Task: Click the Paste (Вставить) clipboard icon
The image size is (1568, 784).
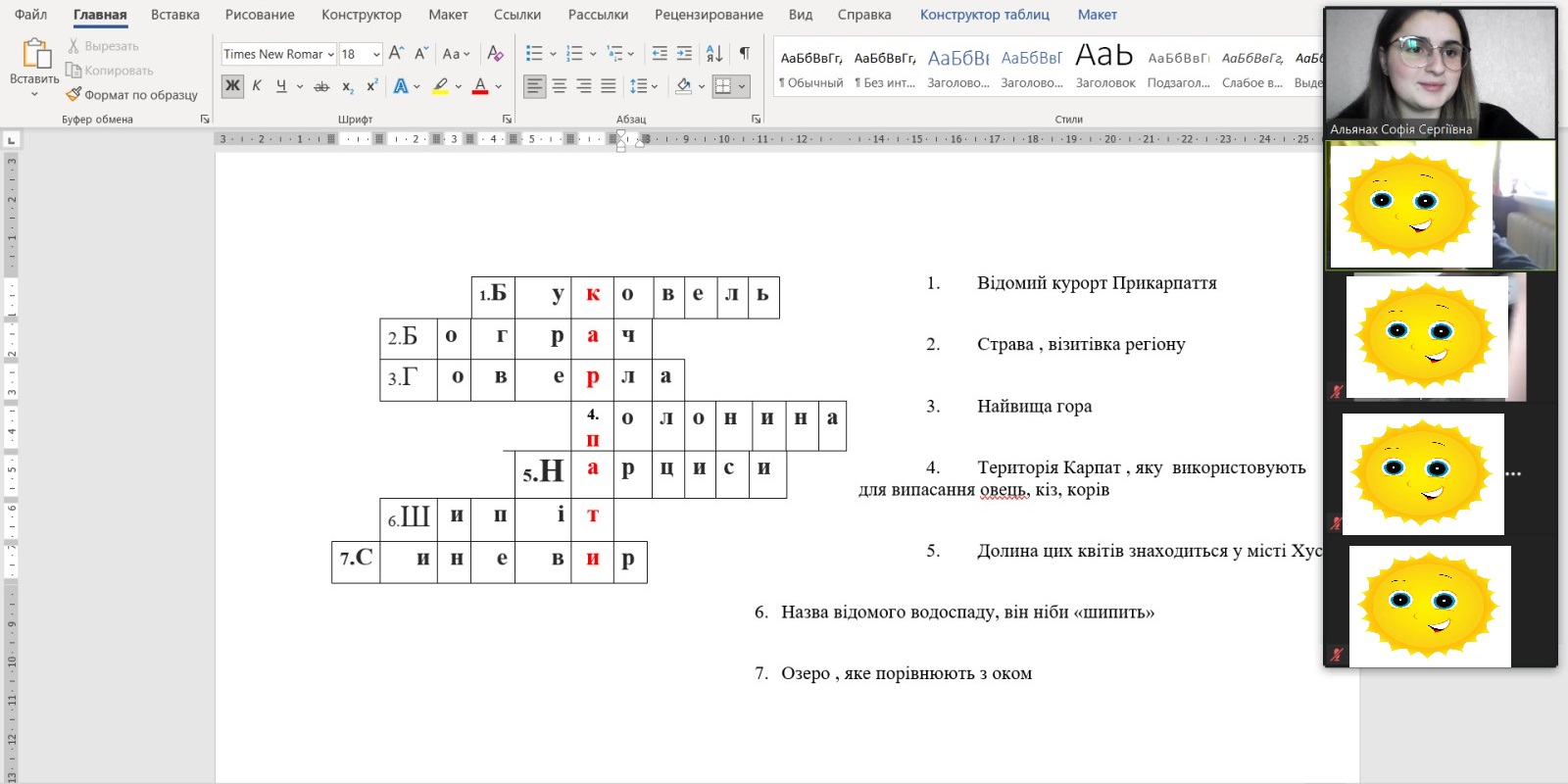Action: click(x=36, y=54)
